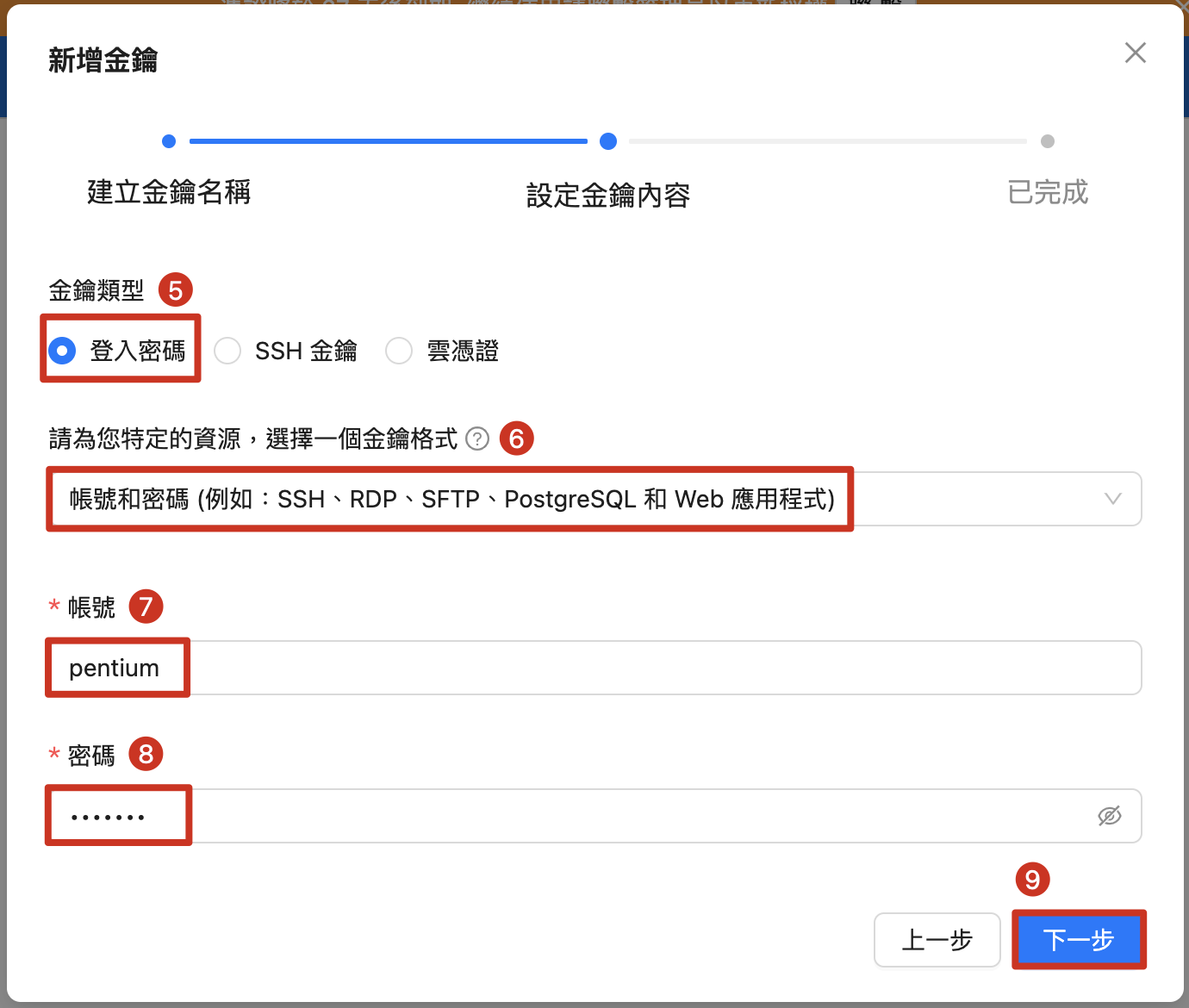The height and width of the screenshot is (1008, 1189).
Task: Click the dropdown chevron arrow
Action: [x=1112, y=499]
